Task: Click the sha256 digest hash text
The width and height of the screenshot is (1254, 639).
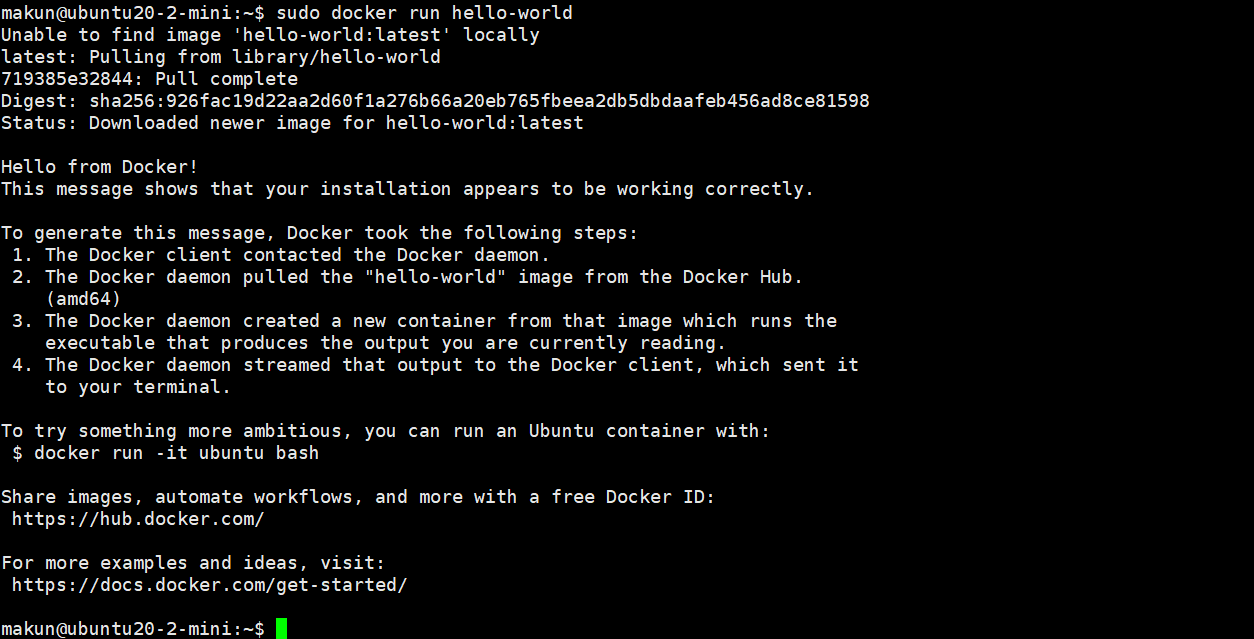Action: tap(479, 101)
